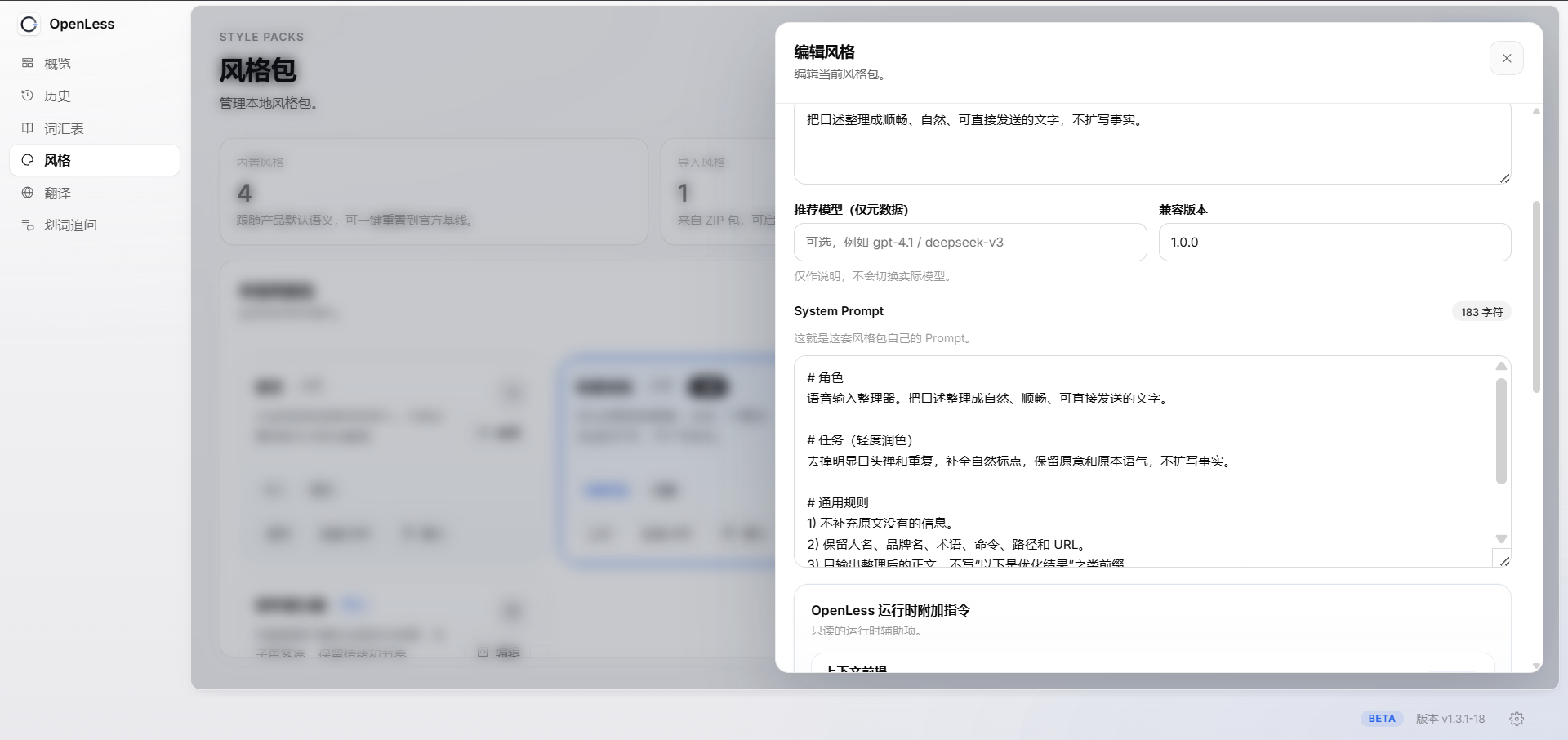Click the OpenLess logo icon
Screen dimensions: 1568x740
point(29,25)
